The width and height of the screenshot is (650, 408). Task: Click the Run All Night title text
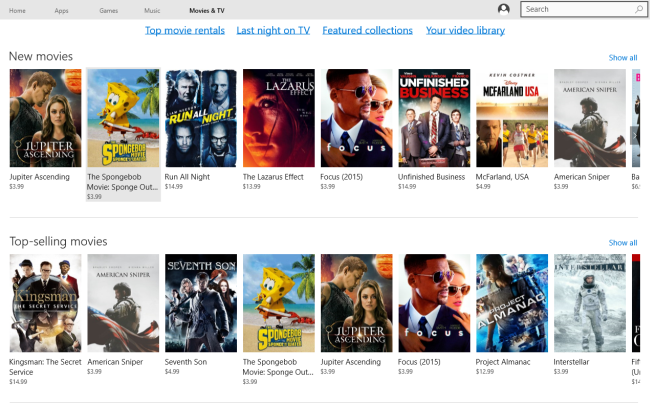pos(187,177)
